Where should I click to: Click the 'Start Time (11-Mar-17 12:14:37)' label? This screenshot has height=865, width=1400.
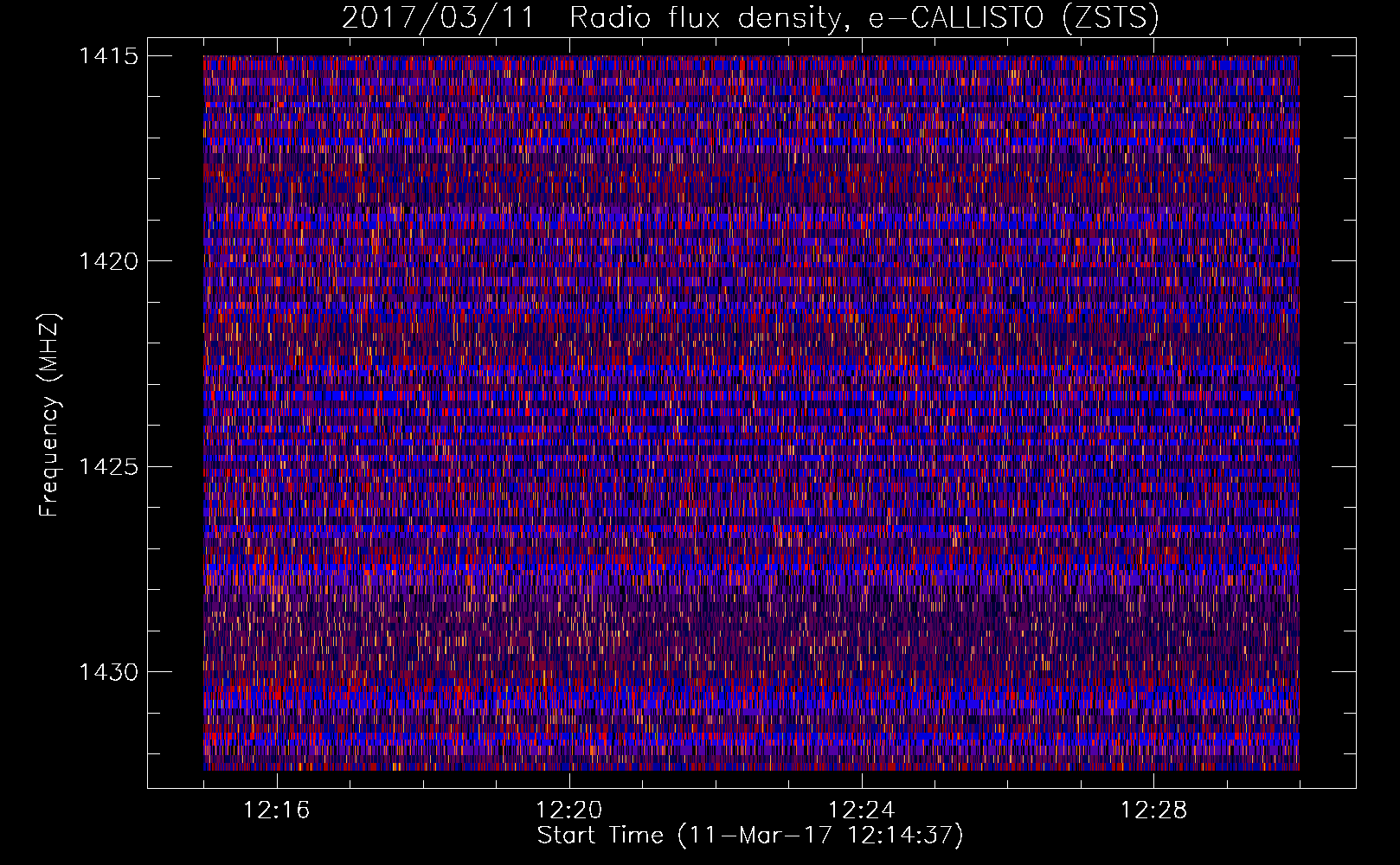coord(750,836)
